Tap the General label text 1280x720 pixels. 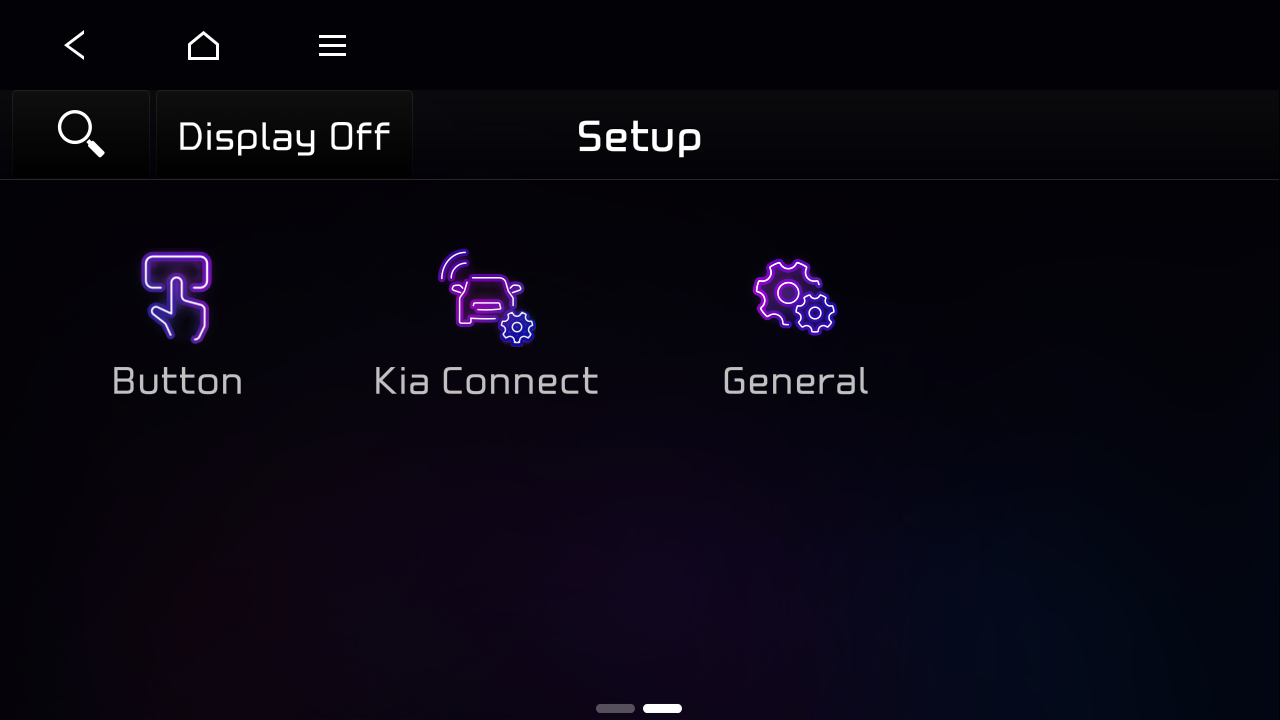coord(795,380)
